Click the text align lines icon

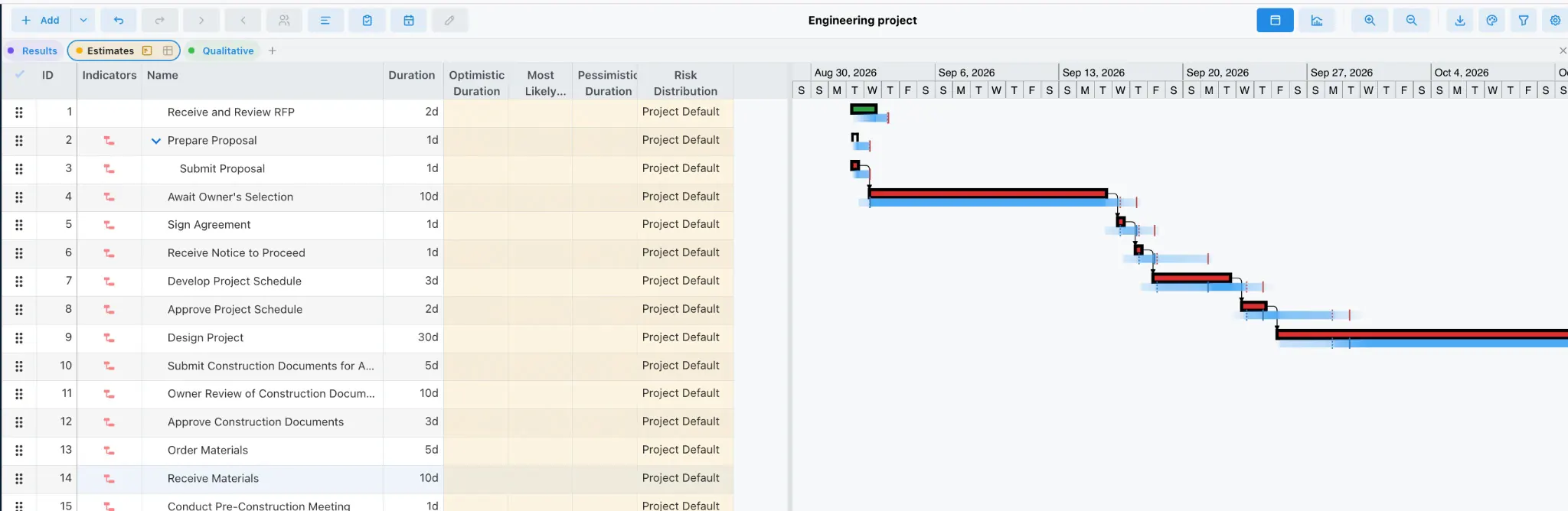pos(325,21)
